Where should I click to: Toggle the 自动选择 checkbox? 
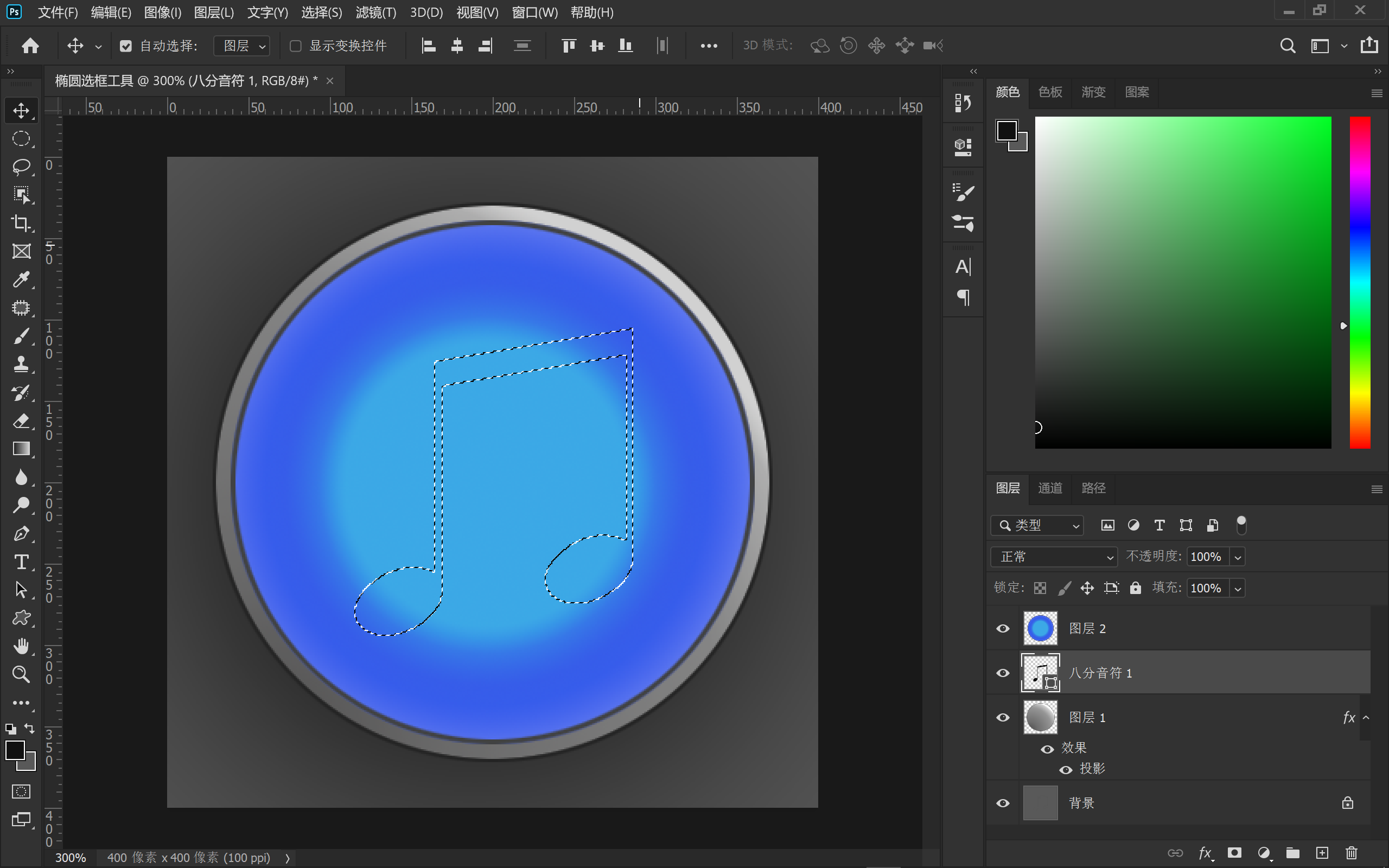click(126, 46)
